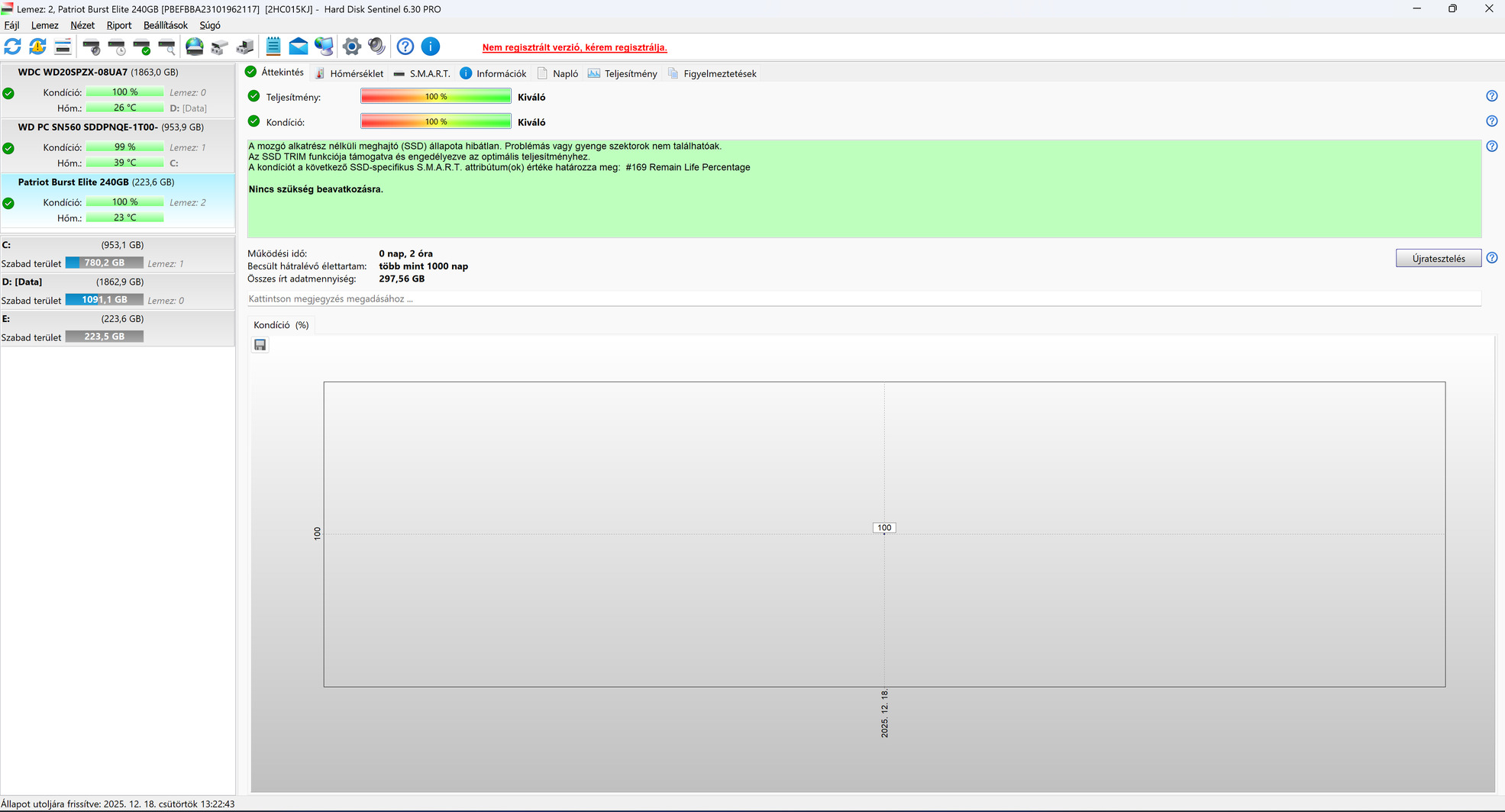Viewport: 1505px width, 812px height.
Task: Switch to the S.M.A.R.T. tab
Action: tap(421, 73)
